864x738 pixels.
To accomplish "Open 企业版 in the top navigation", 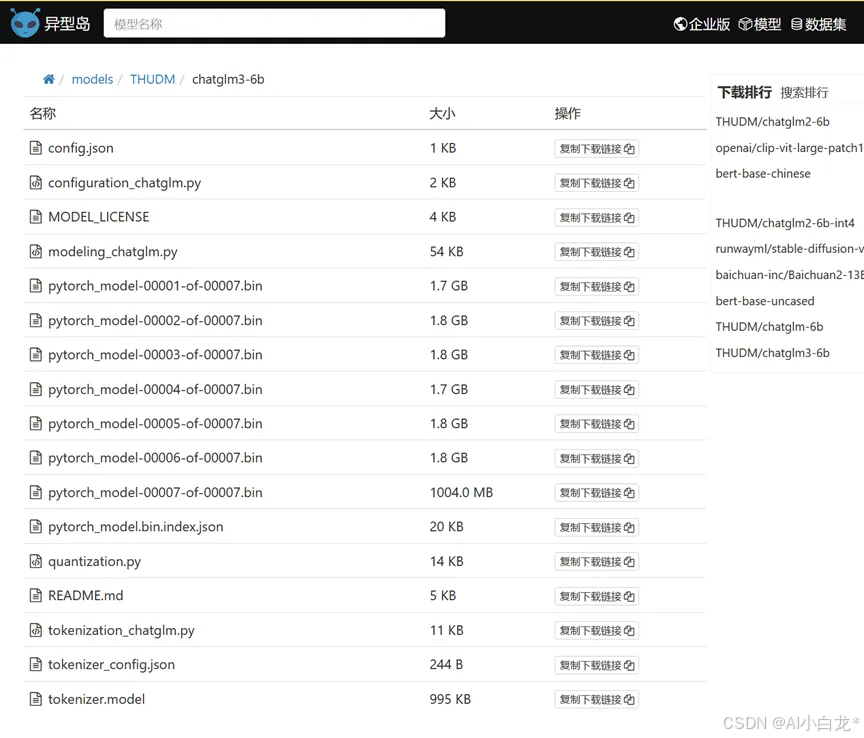I will 701,24.
